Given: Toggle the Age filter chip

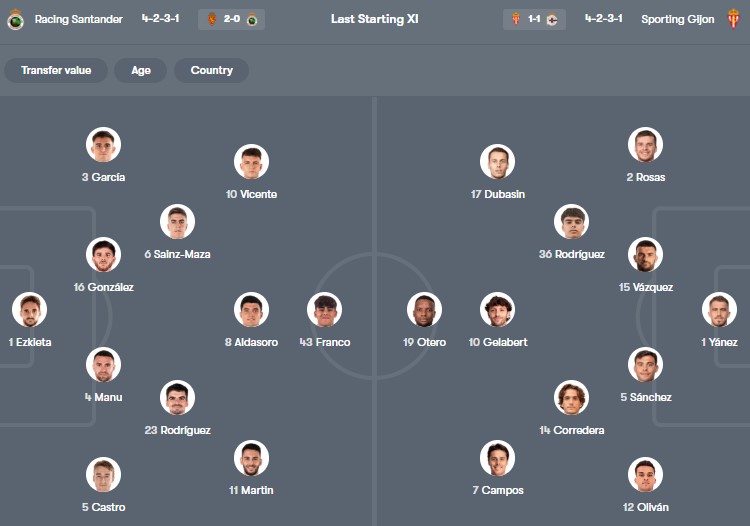Looking at the screenshot, I should point(140,70).
